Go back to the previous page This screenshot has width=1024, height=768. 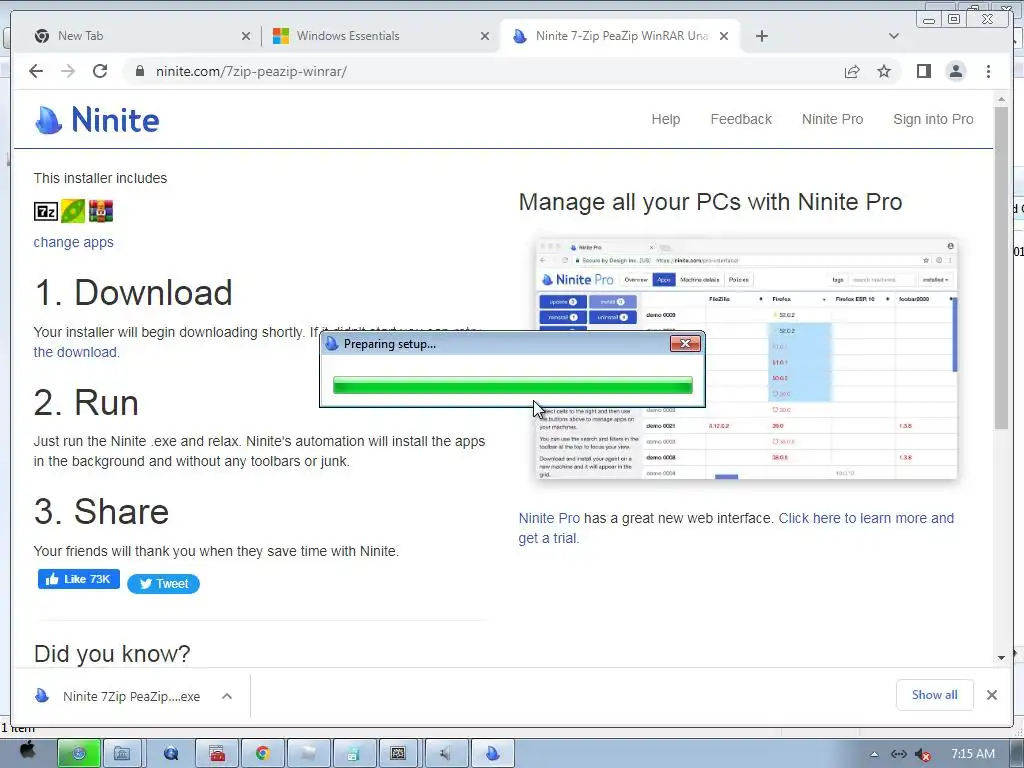click(x=36, y=71)
